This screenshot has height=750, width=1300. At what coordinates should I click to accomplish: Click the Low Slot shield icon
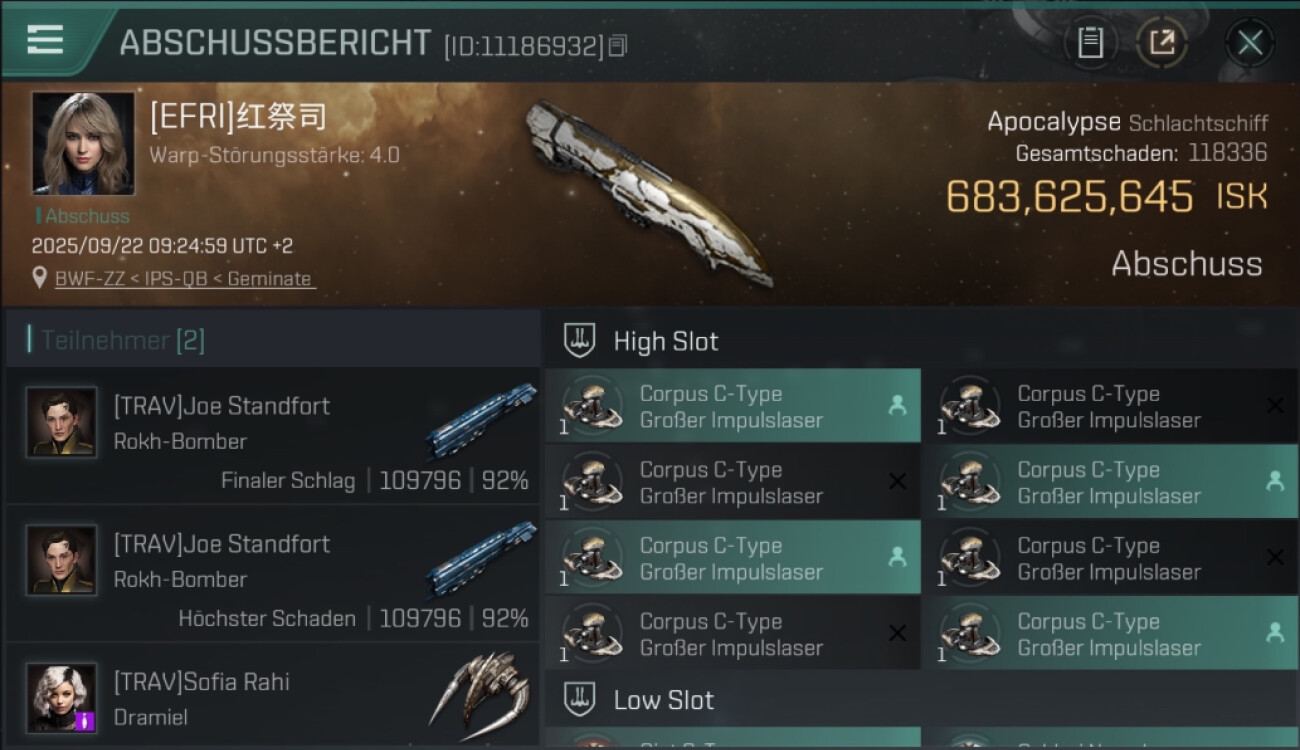(x=579, y=699)
